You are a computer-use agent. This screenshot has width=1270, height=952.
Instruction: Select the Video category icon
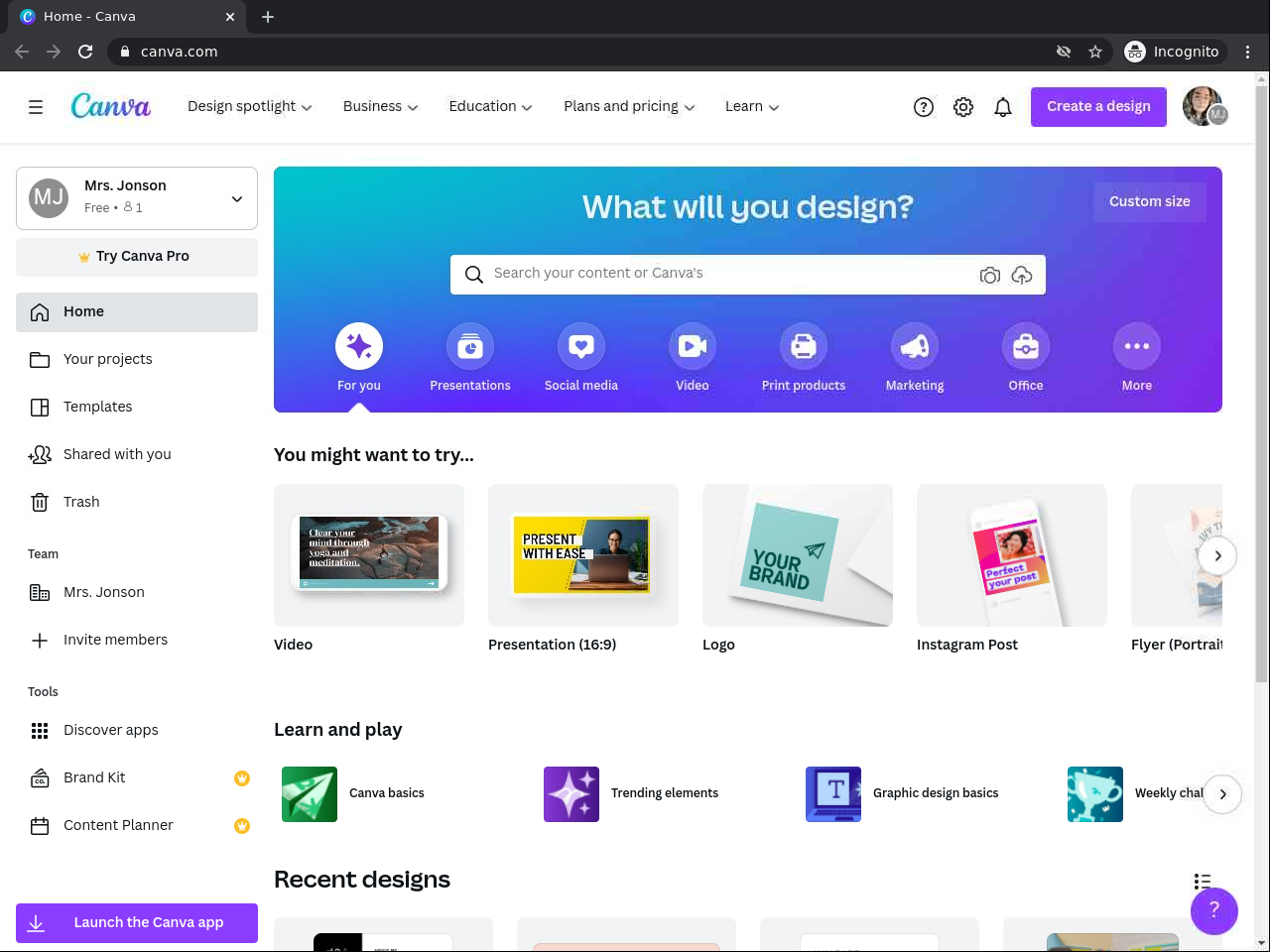tap(693, 346)
